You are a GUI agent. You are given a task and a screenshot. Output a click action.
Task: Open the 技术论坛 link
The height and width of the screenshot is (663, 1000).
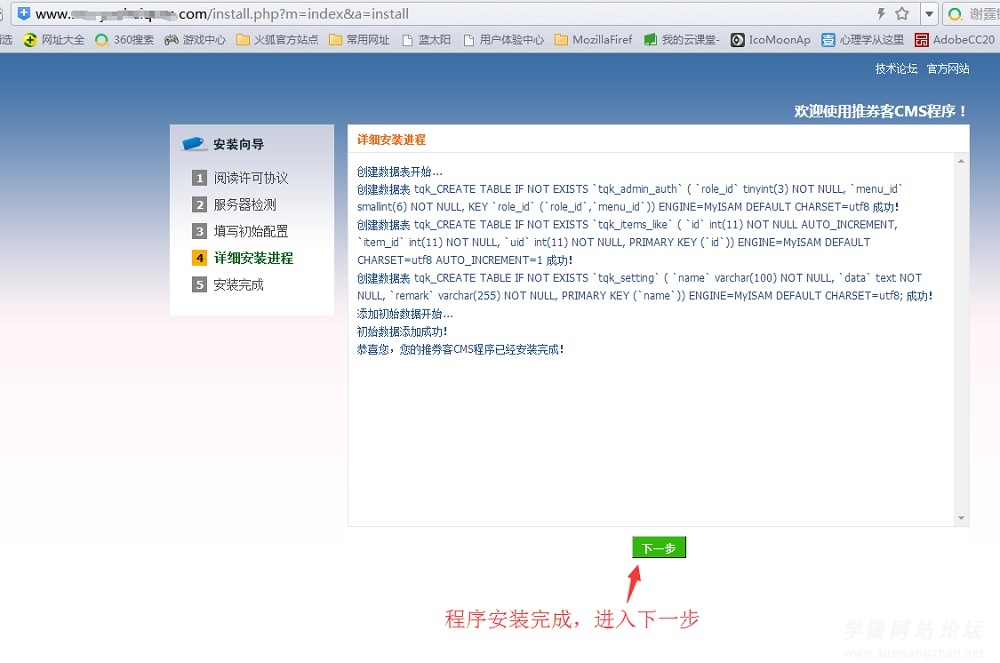[896, 69]
